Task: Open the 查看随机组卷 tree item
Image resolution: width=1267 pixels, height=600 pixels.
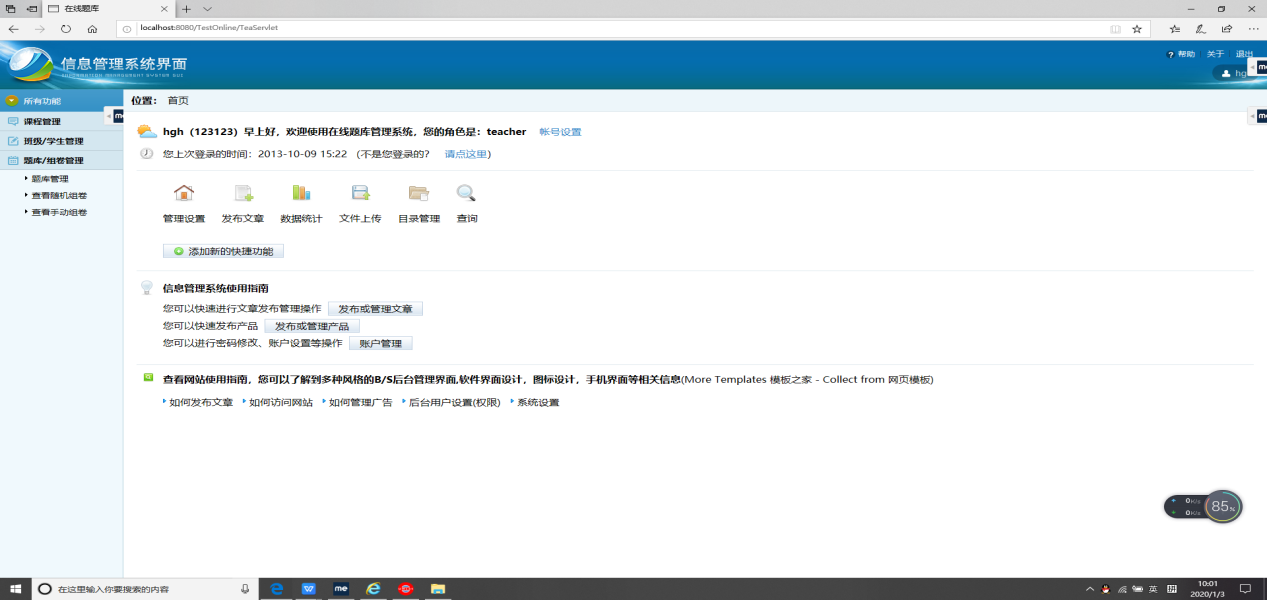Action: (59, 196)
